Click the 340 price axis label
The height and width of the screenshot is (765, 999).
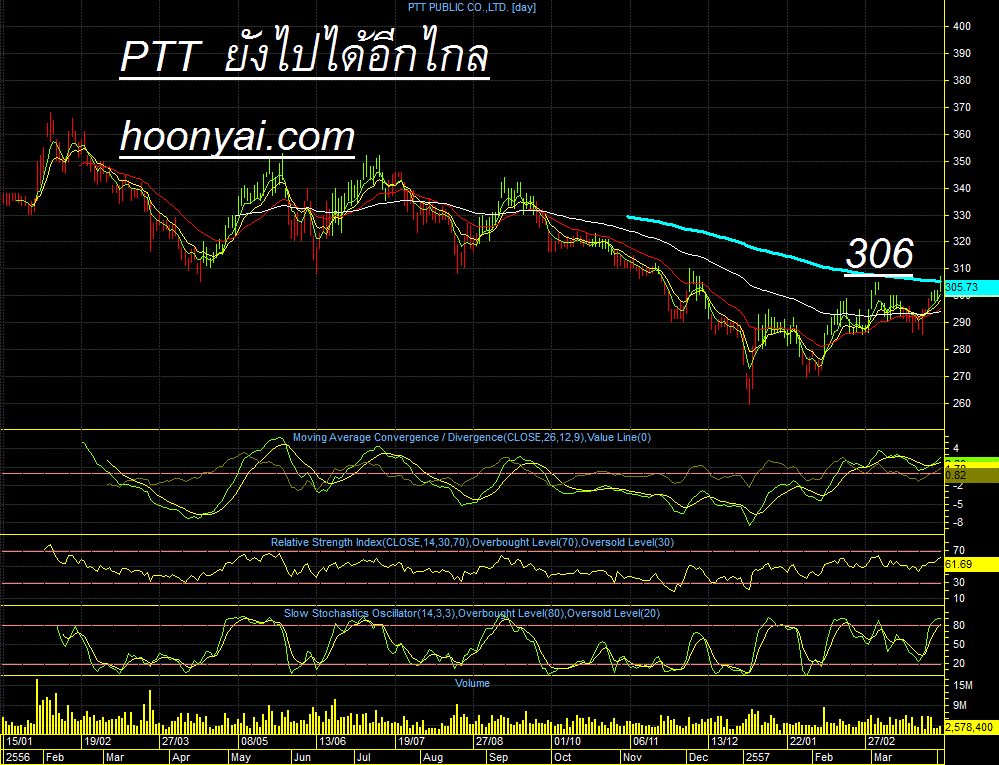point(962,189)
